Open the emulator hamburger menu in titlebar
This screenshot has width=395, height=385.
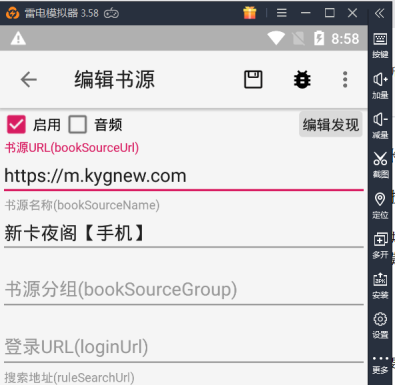click(x=282, y=13)
